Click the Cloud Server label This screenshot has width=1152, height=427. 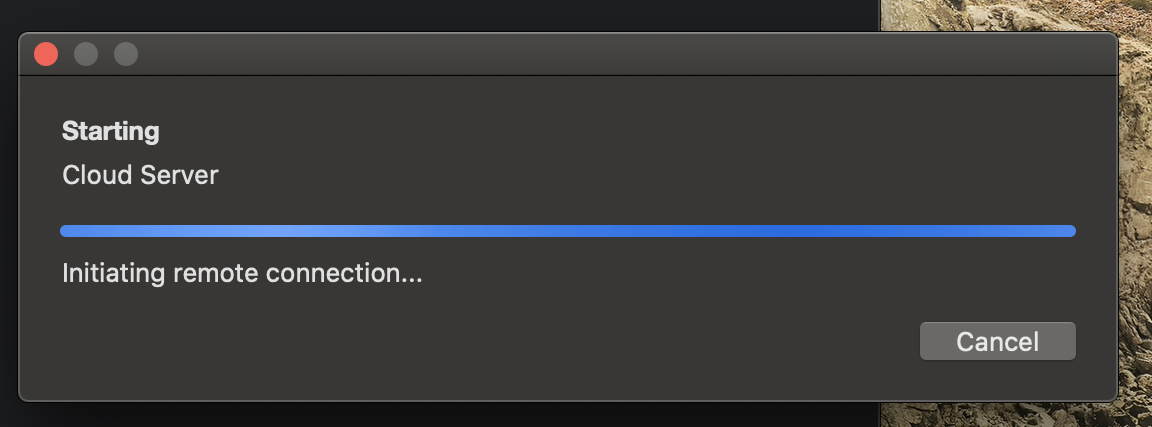coord(140,175)
